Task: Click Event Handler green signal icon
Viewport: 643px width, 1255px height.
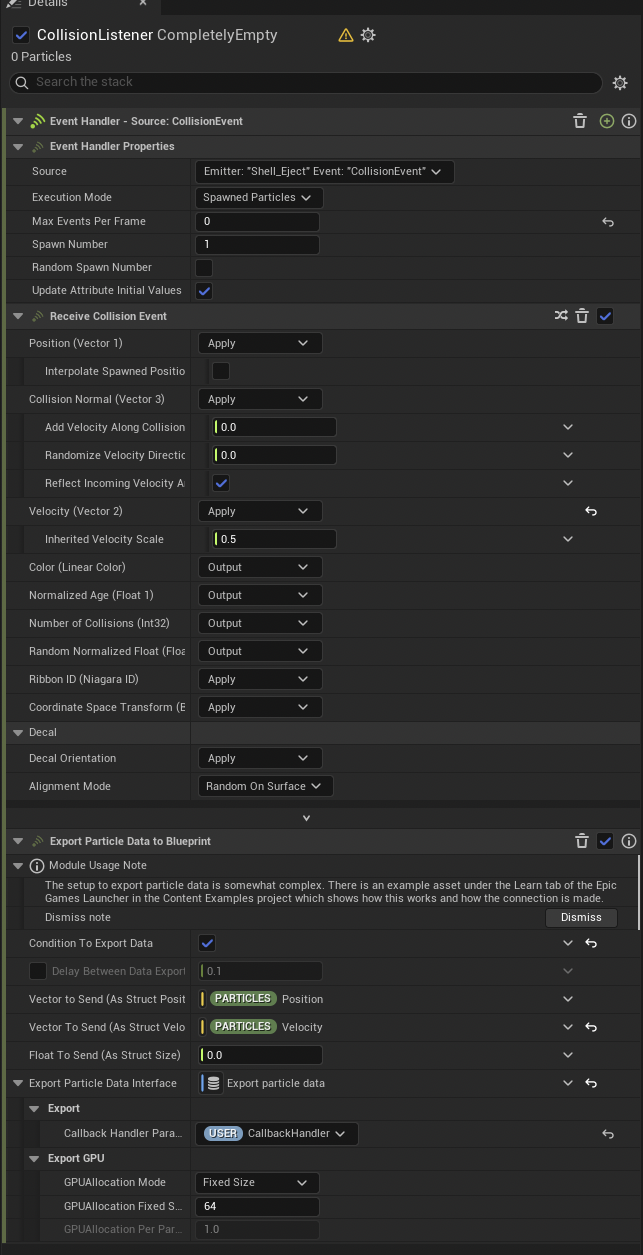Action: click(37, 121)
